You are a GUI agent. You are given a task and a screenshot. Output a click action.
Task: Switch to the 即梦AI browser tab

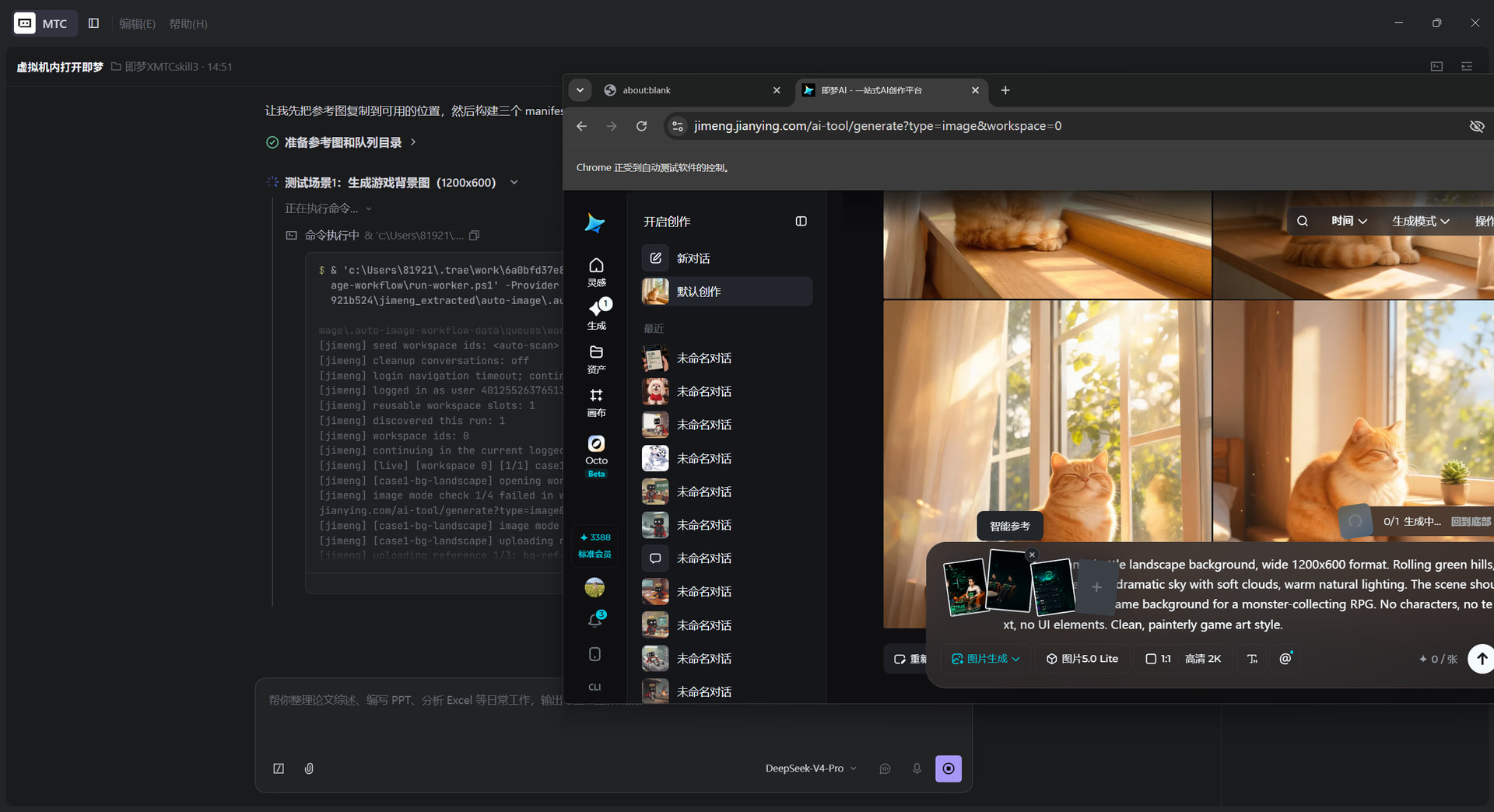[891, 90]
